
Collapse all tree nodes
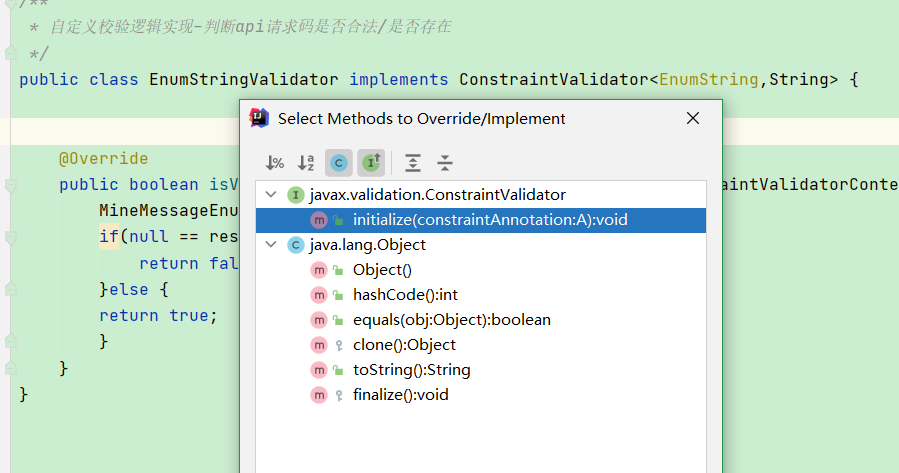coord(445,163)
